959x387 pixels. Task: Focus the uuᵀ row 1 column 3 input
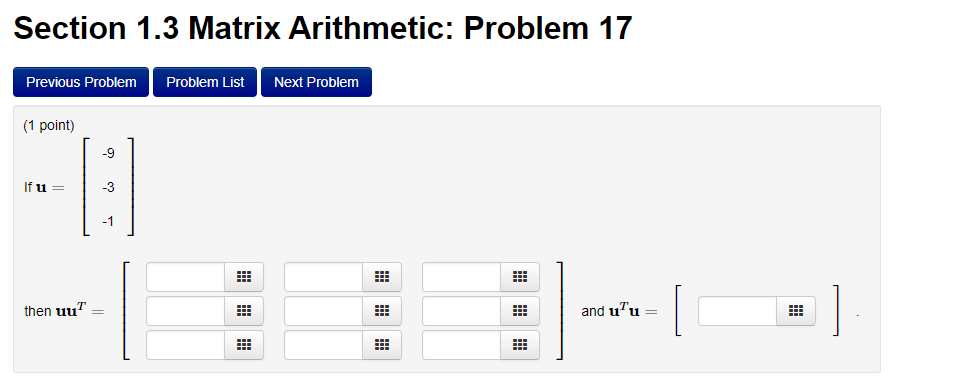coord(462,277)
